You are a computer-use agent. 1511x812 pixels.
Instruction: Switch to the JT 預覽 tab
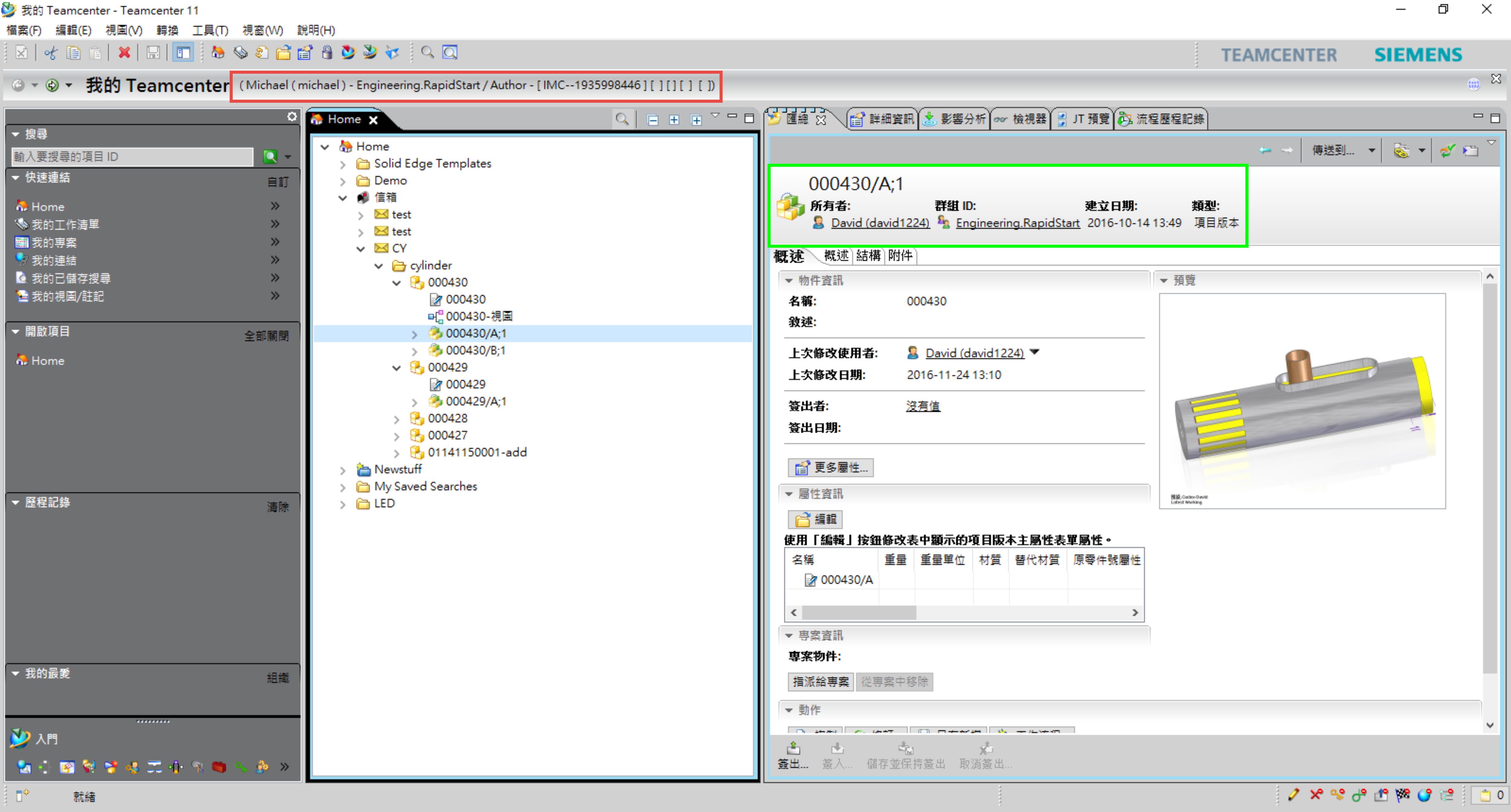click(1083, 119)
